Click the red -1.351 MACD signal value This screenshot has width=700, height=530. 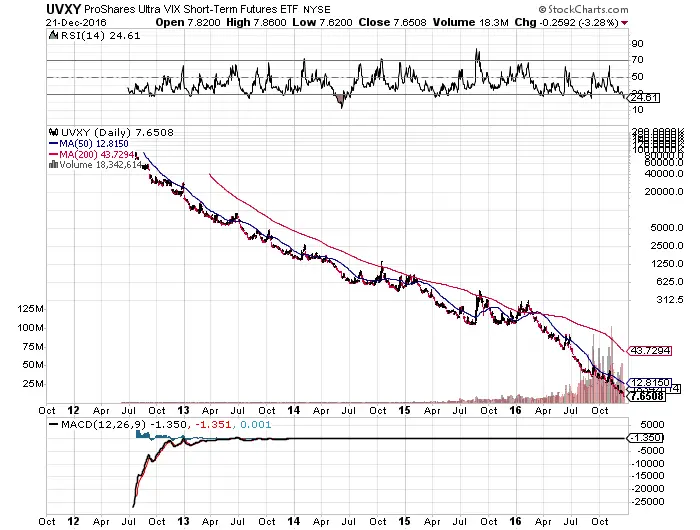[x=213, y=424]
